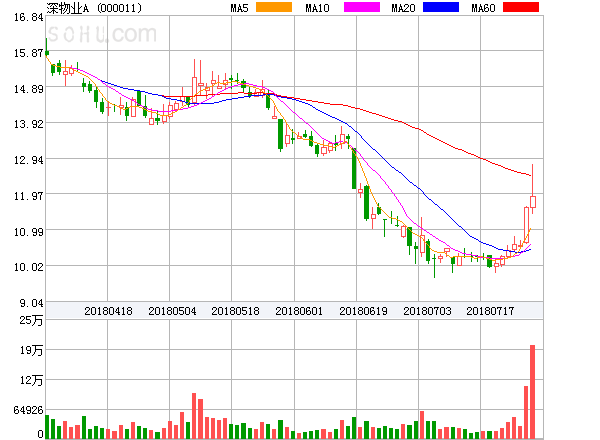The width and height of the screenshot is (600, 440).
Task: Click the stock title 深物业A (000011)
Action: (x=94, y=8)
